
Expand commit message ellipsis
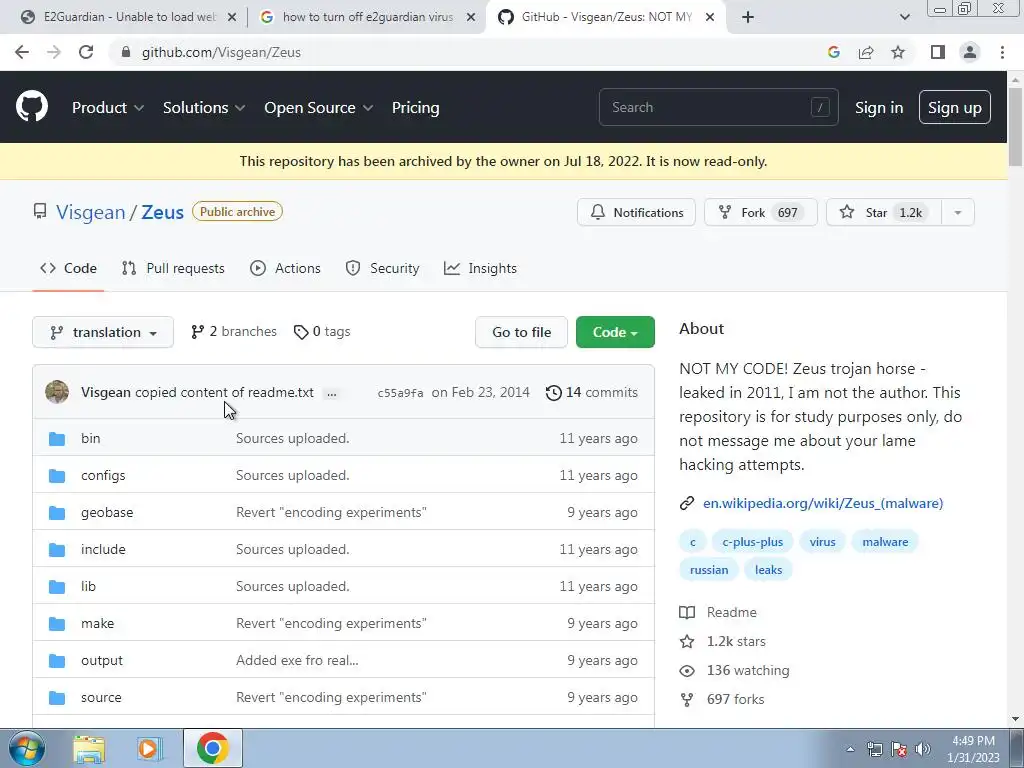pyautogui.click(x=332, y=393)
